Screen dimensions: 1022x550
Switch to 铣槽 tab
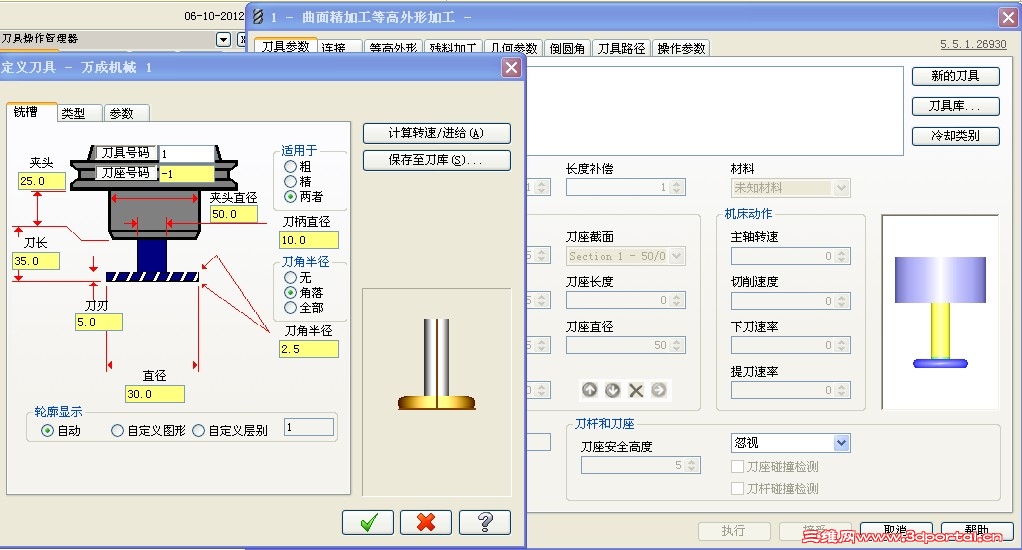(31, 112)
